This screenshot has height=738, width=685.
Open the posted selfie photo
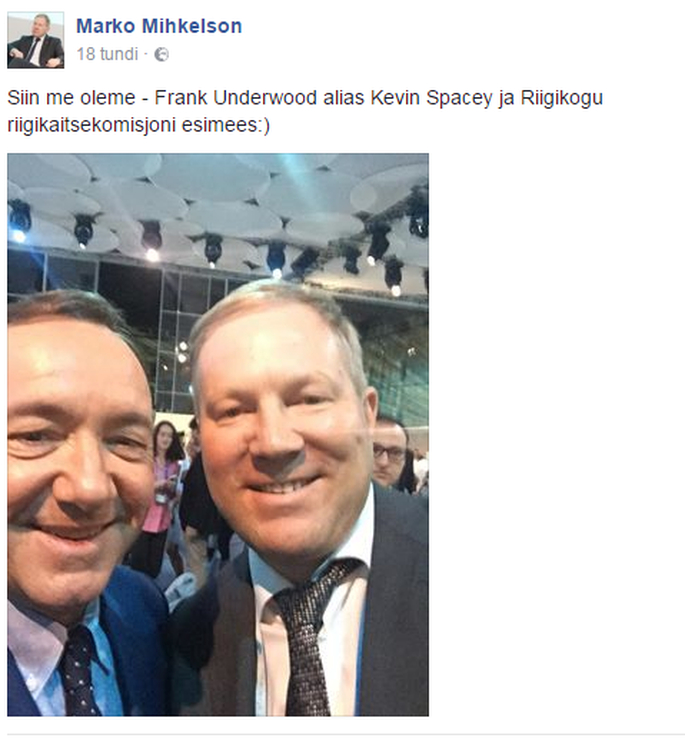[x=218, y=434]
